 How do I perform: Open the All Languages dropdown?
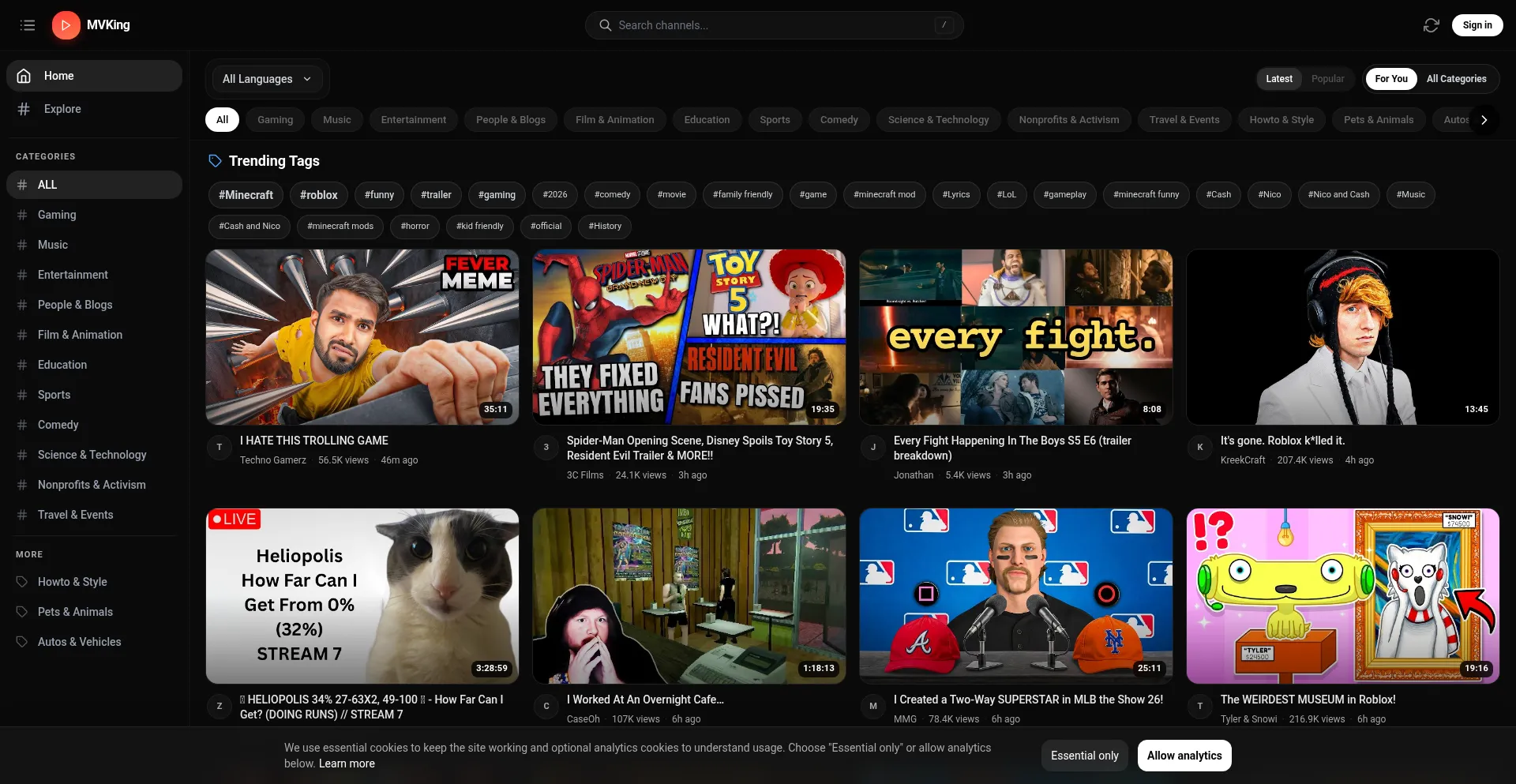267,79
